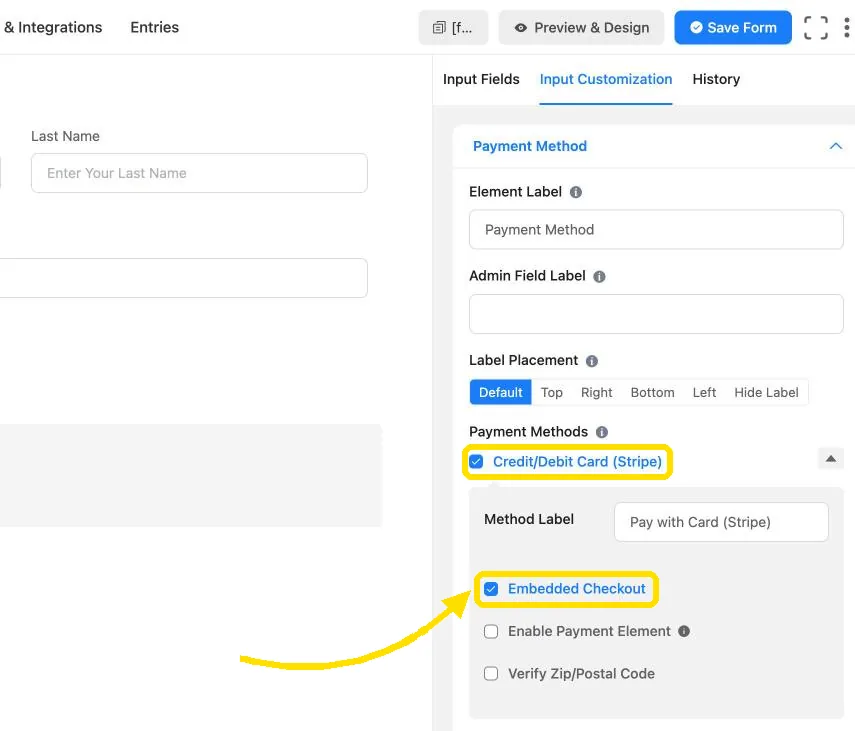
Task: Click the shortcode copy icon button
Action: [453, 27]
